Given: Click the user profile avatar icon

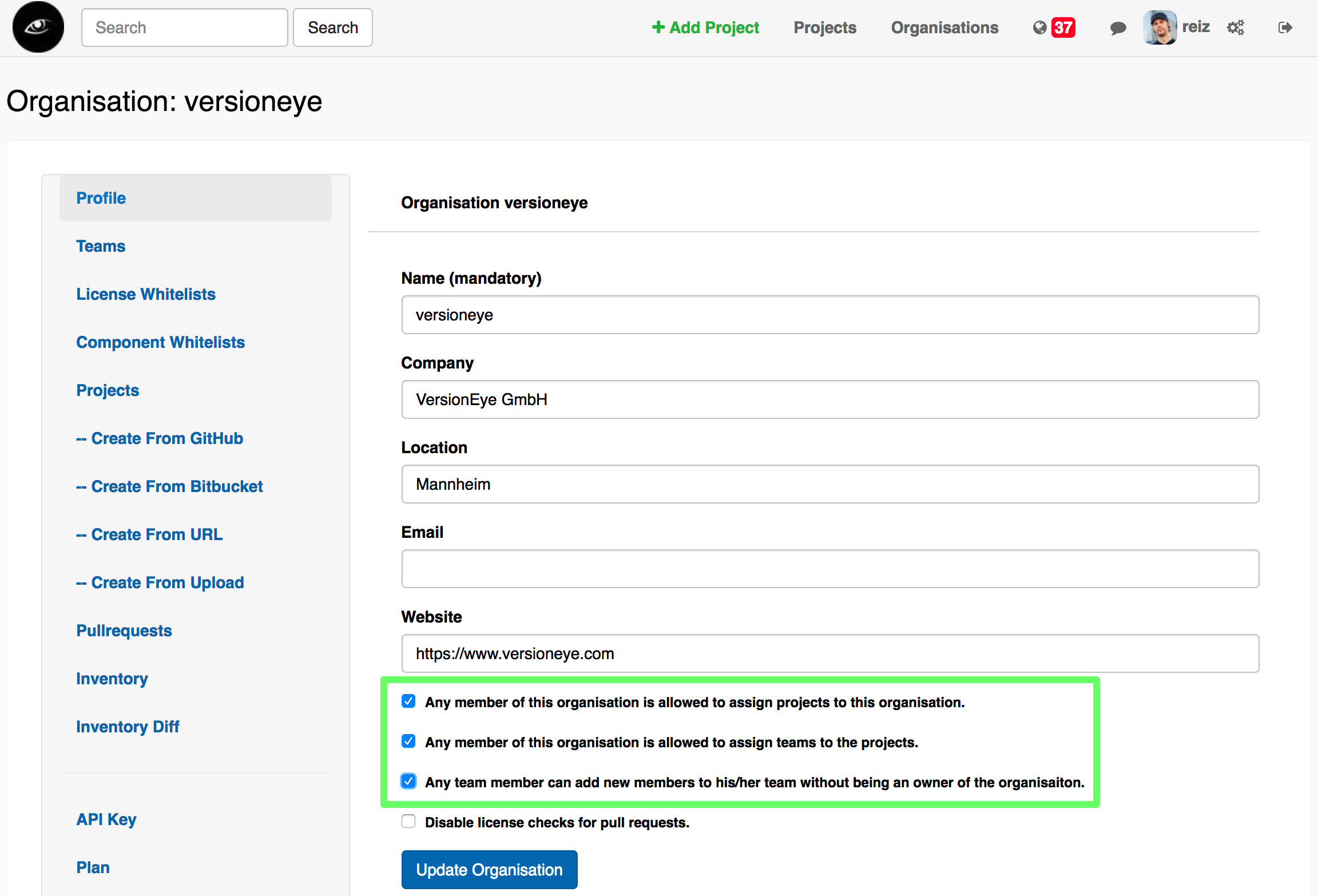Looking at the screenshot, I should click(x=1159, y=27).
